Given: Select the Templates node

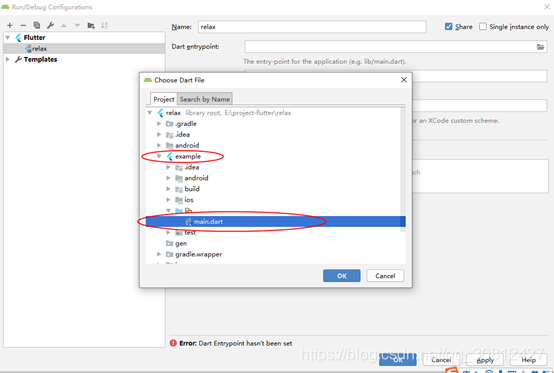Looking at the screenshot, I should (40, 59).
